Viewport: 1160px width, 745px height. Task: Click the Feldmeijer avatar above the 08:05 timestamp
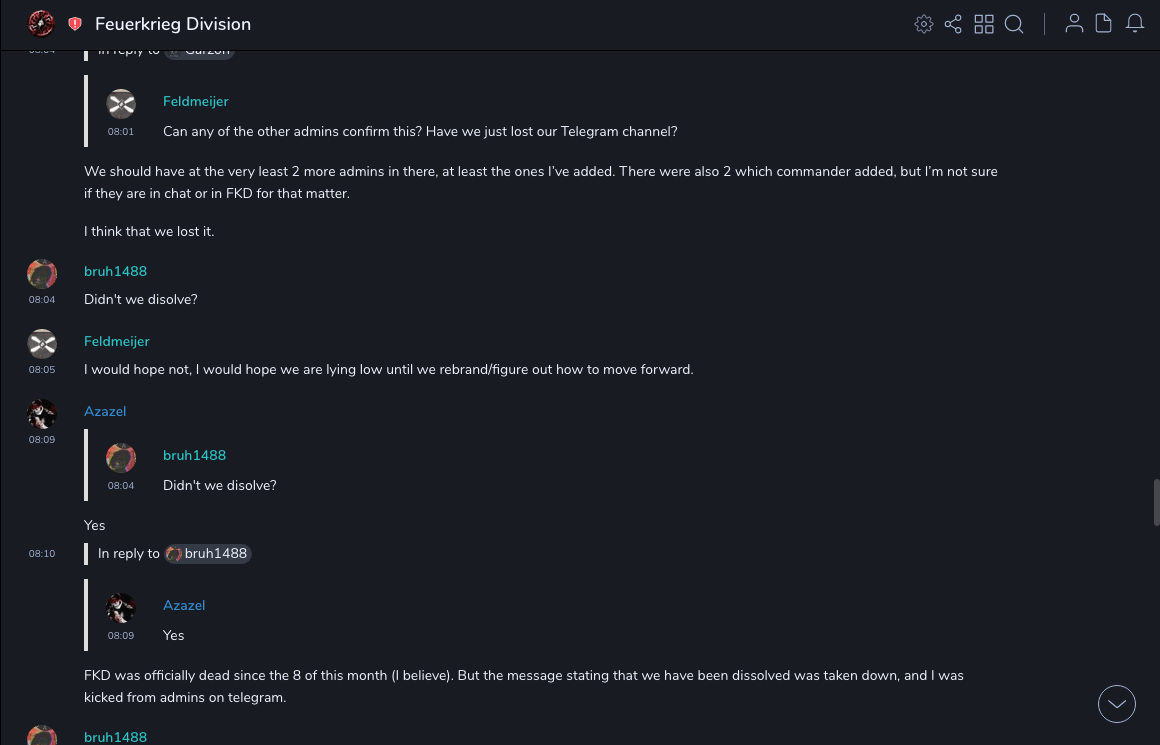(42, 343)
